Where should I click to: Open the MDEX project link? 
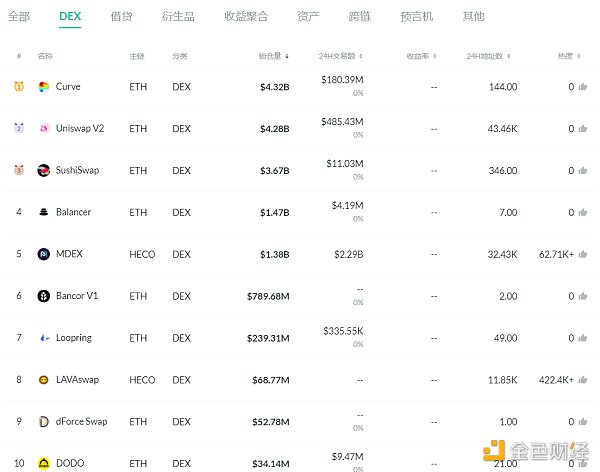[69, 254]
